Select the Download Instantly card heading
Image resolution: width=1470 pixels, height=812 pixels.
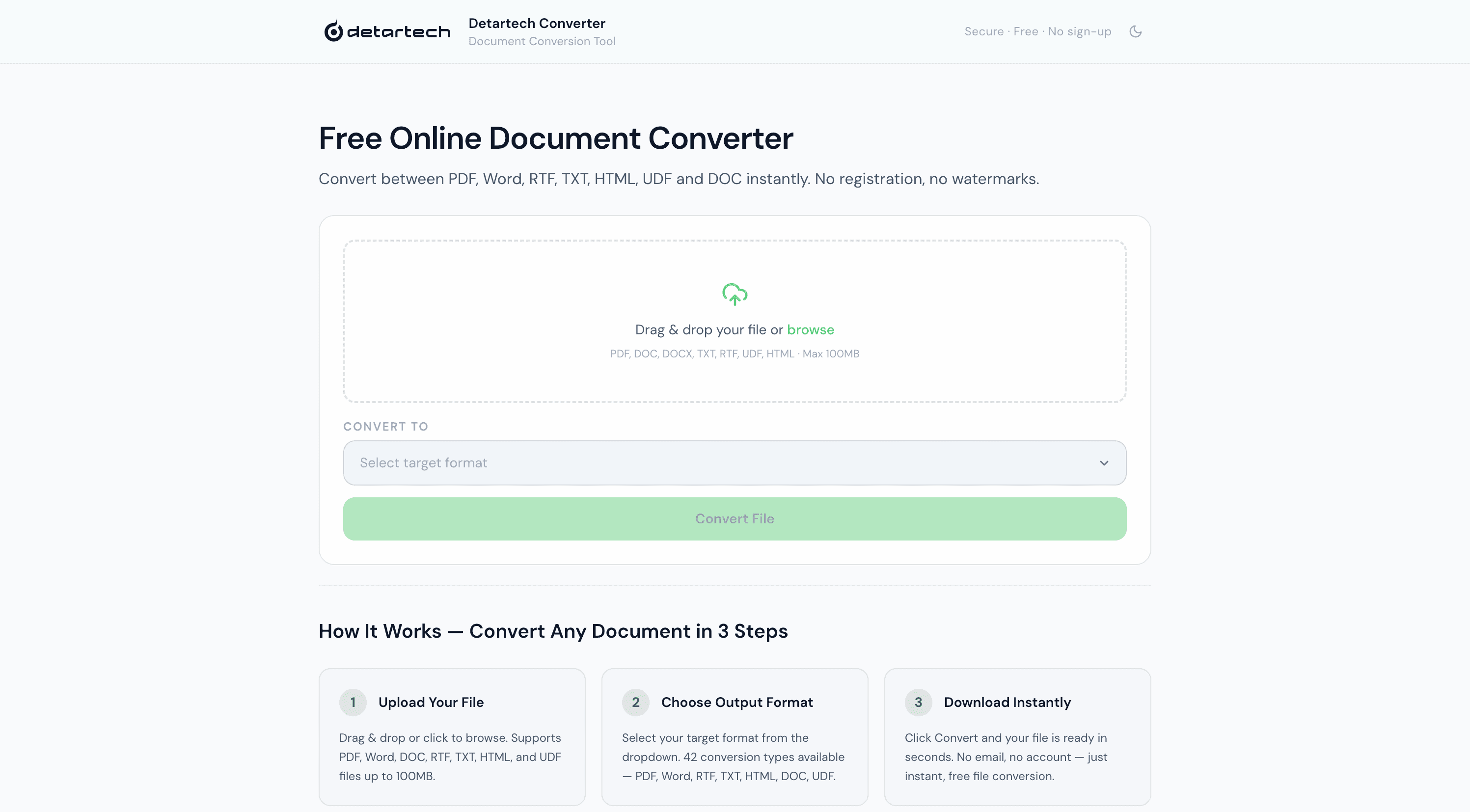pyautogui.click(x=1007, y=703)
